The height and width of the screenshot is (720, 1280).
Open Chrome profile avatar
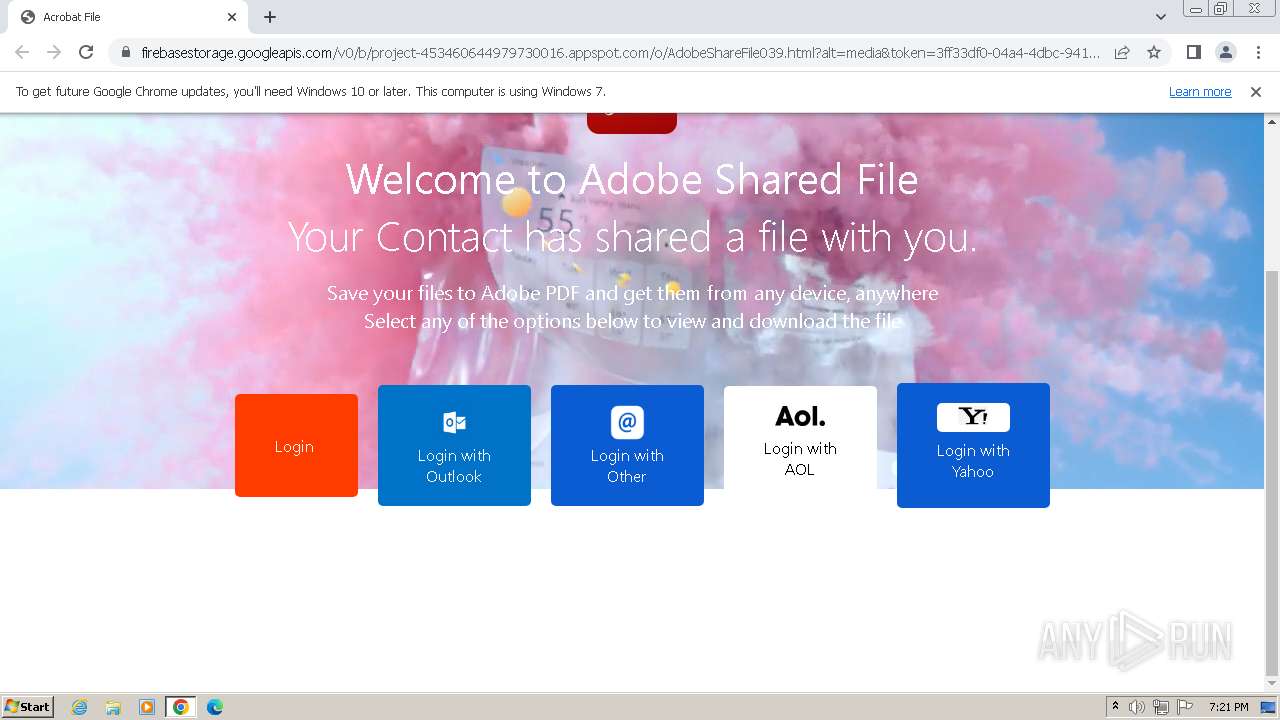pyautogui.click(x=1225, y=52)
